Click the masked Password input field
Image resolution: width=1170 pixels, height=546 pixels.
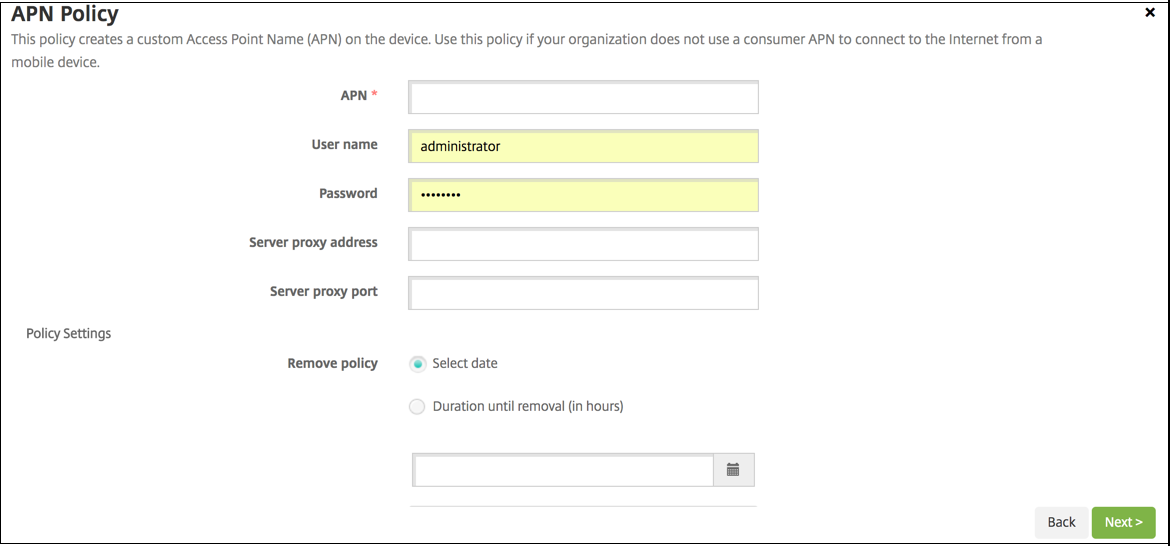pyautogui.click(x=584, y=195)
